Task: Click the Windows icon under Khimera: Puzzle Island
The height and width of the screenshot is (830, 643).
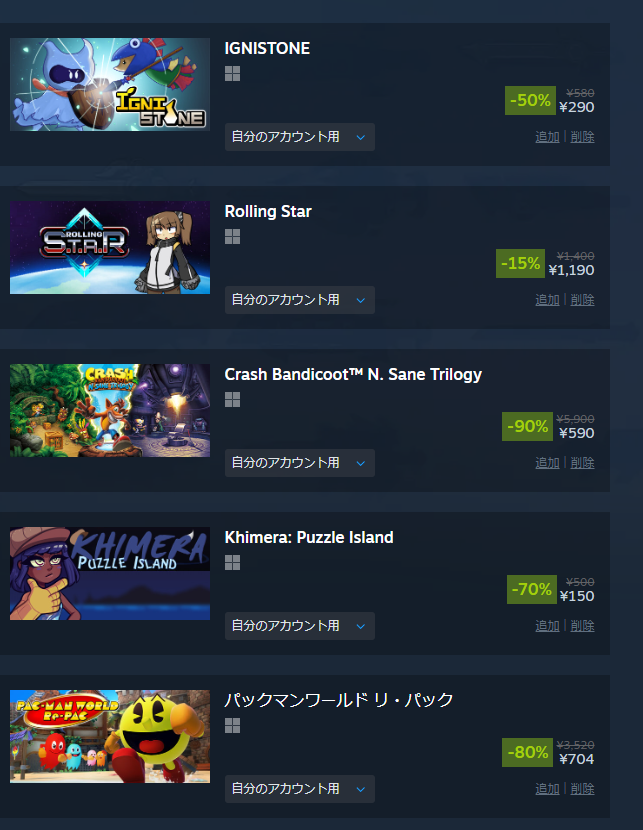Action: coord(232,563)
